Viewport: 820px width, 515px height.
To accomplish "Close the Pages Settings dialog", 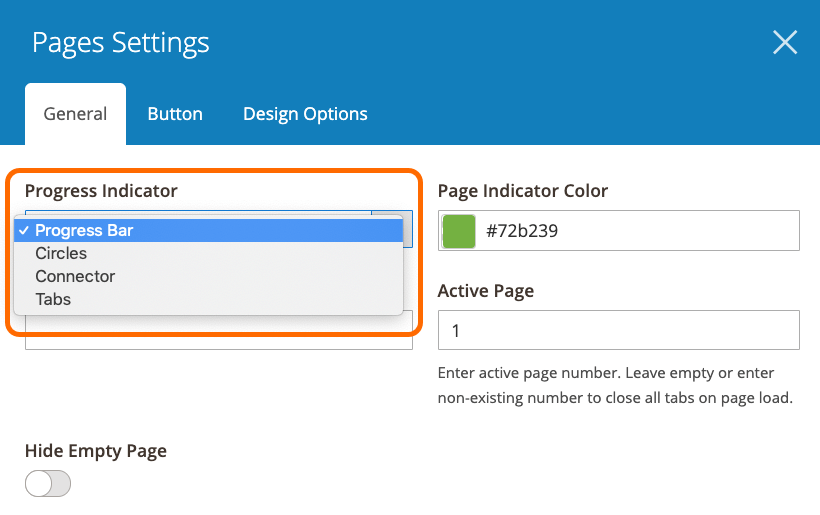I will click(785, 42).
